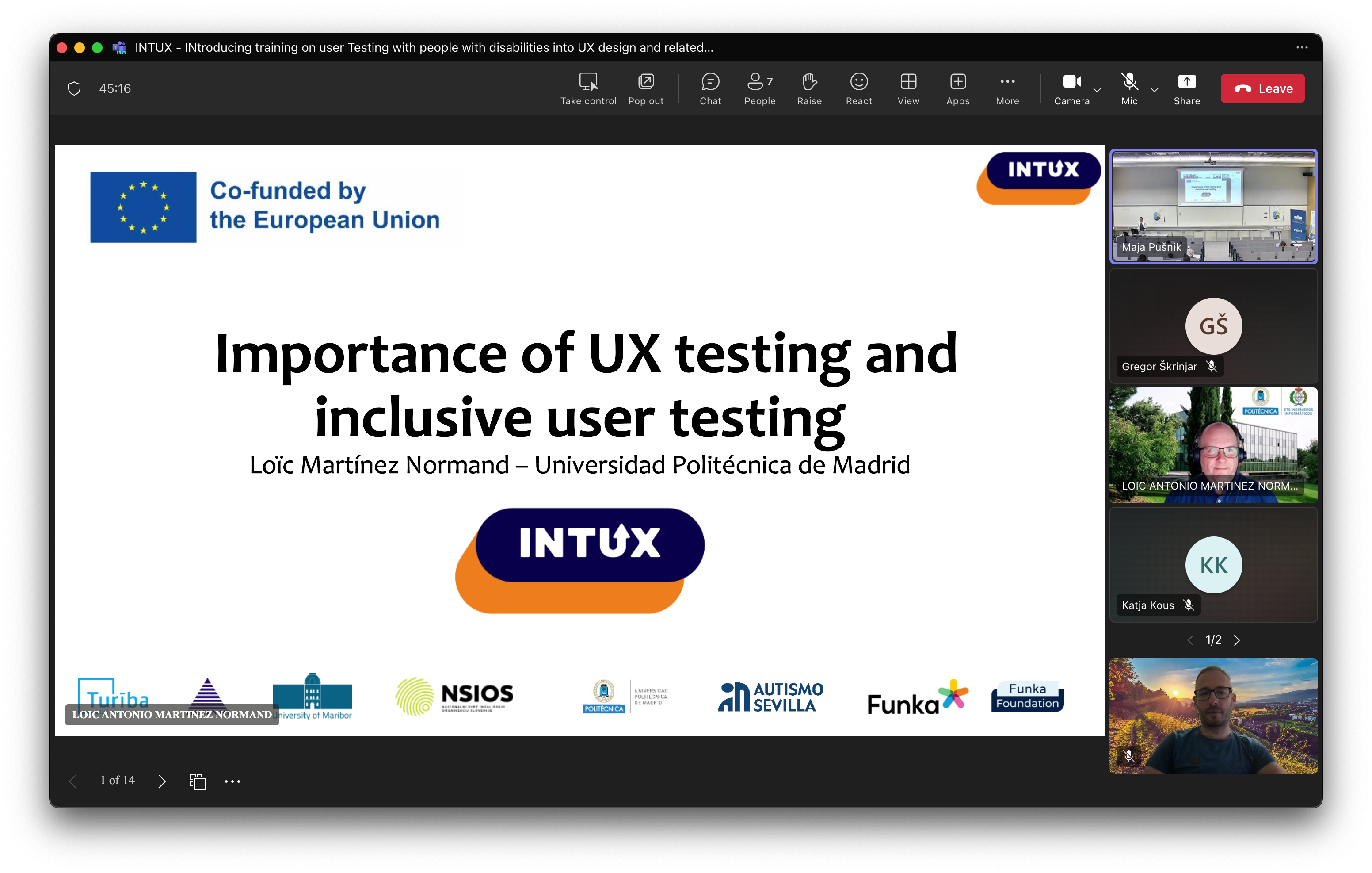Image resolution: width=1372 pixels, height=873 pixels.
Task: Select Maja Pušnik's video thumbnail
Action: [x=1214, y=206]
